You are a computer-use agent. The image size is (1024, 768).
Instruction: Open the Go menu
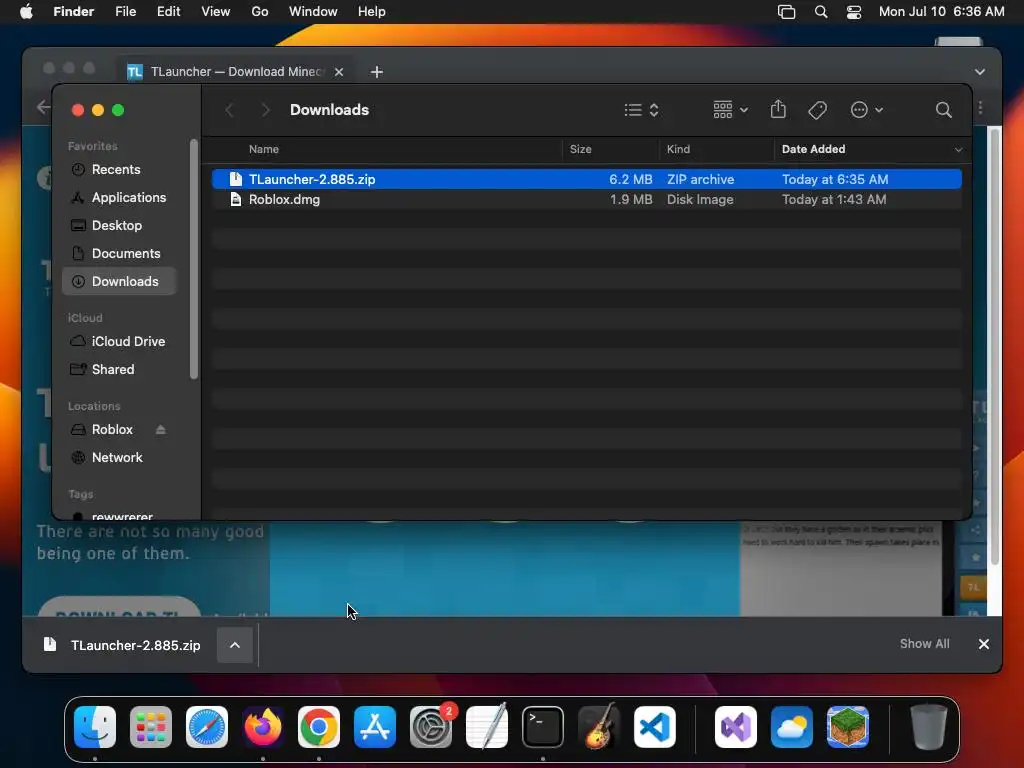(x=260, y=12)
